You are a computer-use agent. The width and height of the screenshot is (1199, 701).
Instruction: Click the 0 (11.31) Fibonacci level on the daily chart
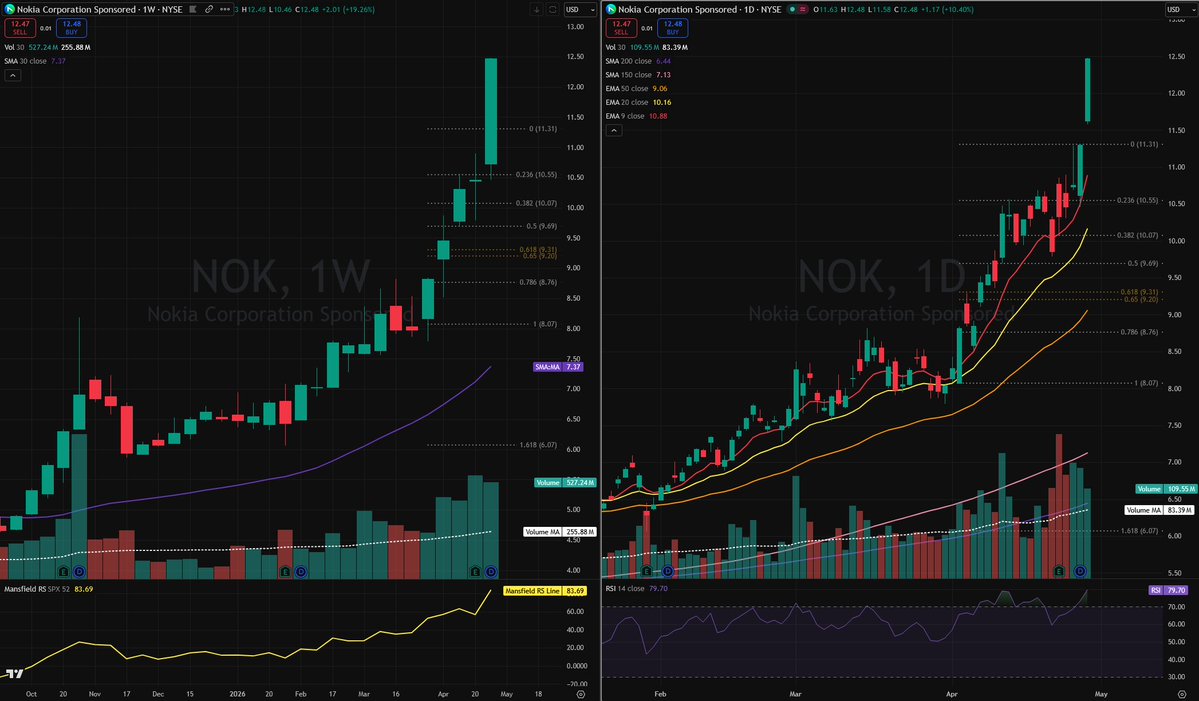1144,144
